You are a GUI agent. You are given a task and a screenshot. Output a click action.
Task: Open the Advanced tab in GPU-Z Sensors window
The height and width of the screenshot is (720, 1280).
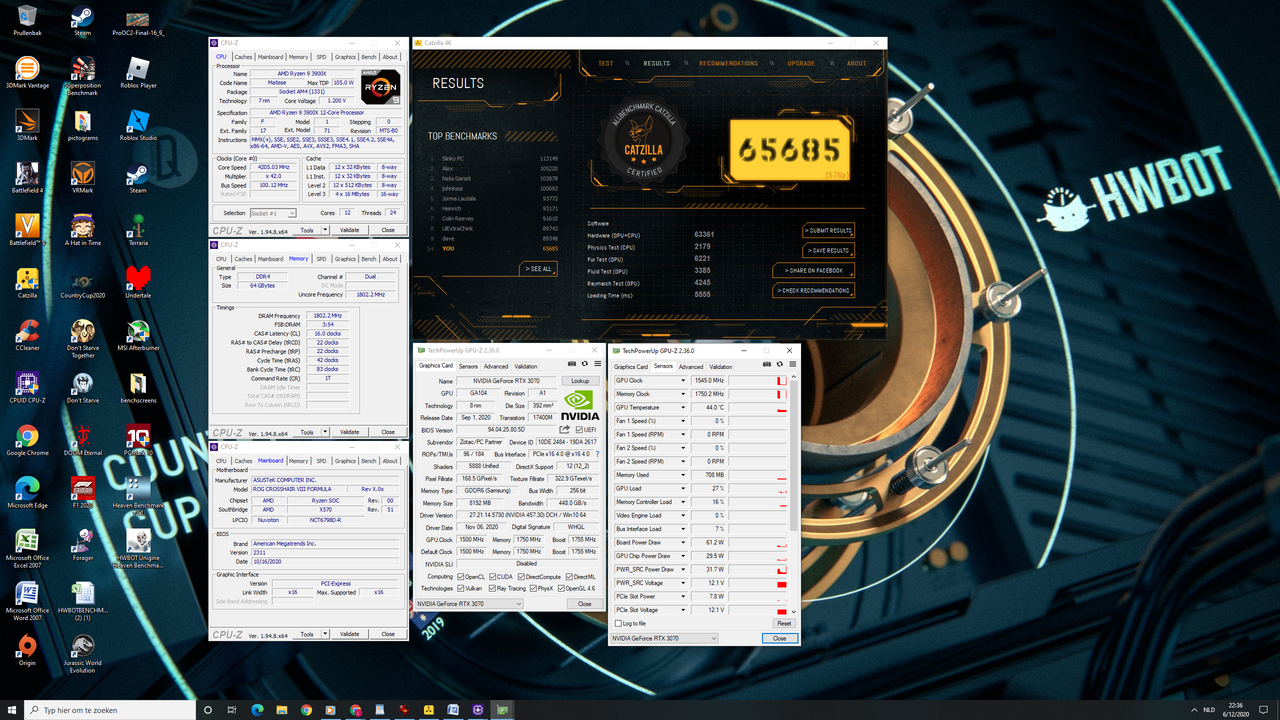click(691, 367)
